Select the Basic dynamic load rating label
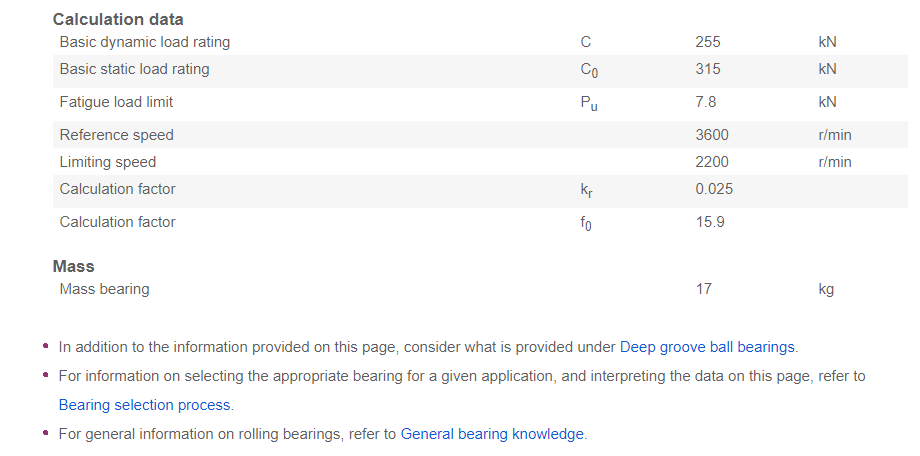This screenshot has height=456, width=920. pos(144,42)
